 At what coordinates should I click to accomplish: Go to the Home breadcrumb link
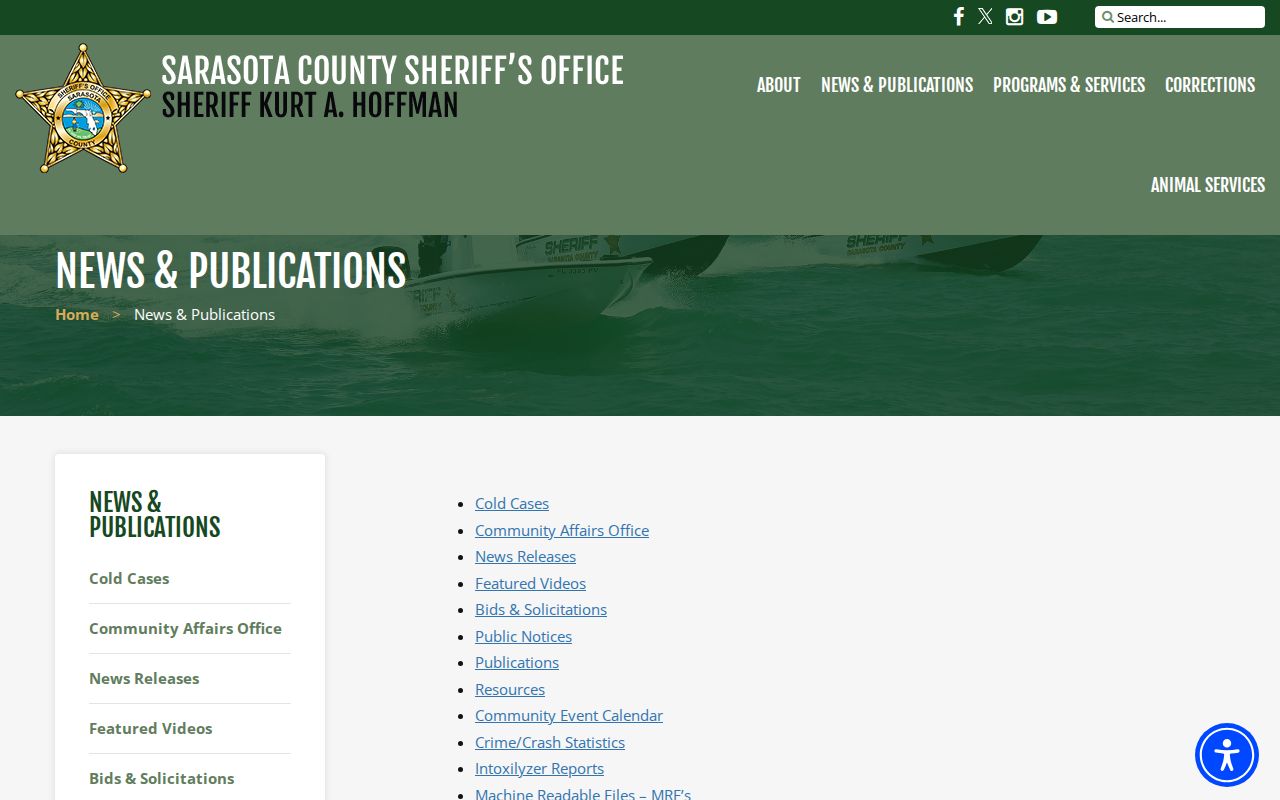77,314
